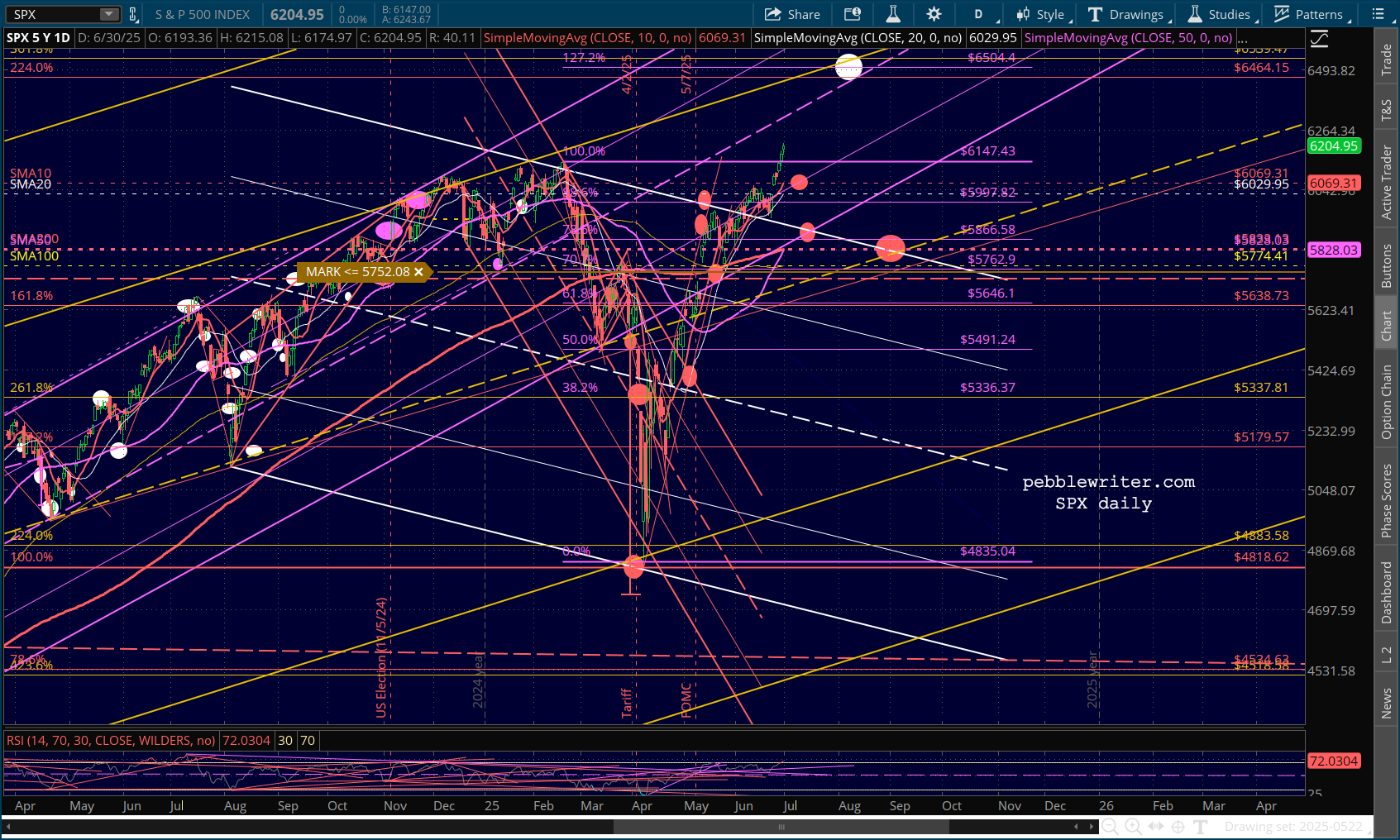
Task: Click the flask icon beside the gear
Action: 893,14
